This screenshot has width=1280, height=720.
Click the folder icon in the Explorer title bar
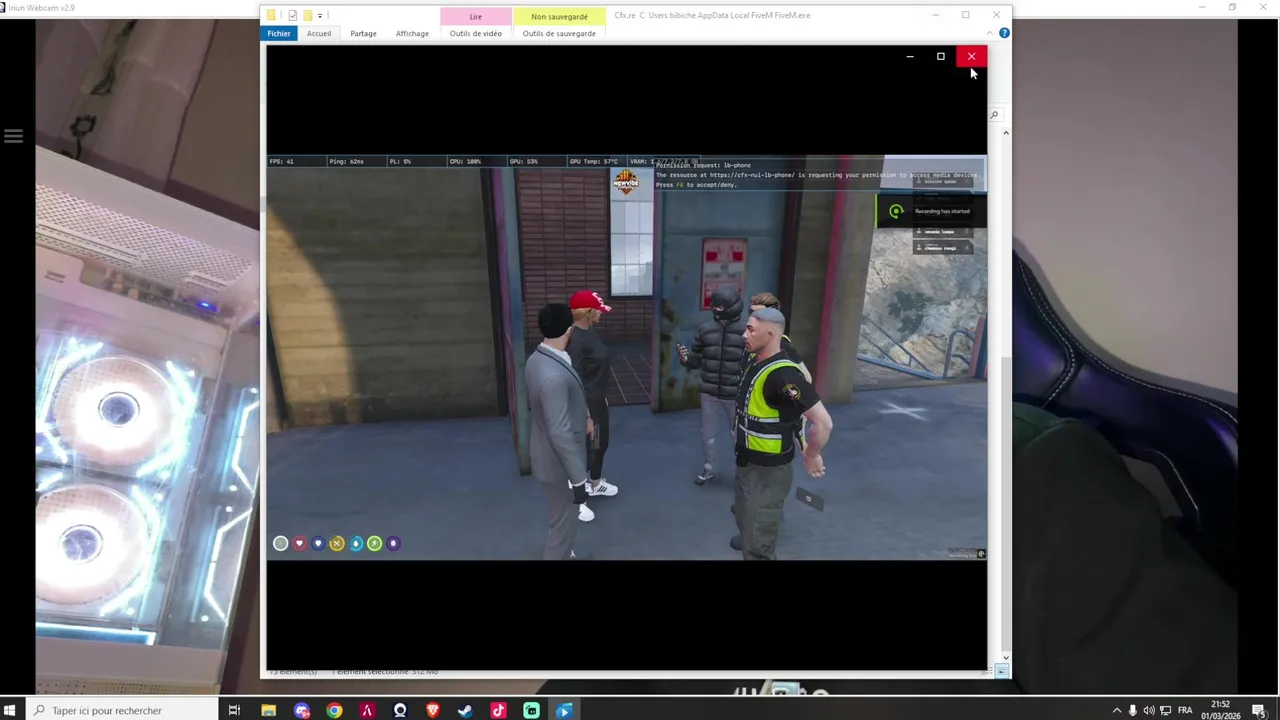point(271,15)
